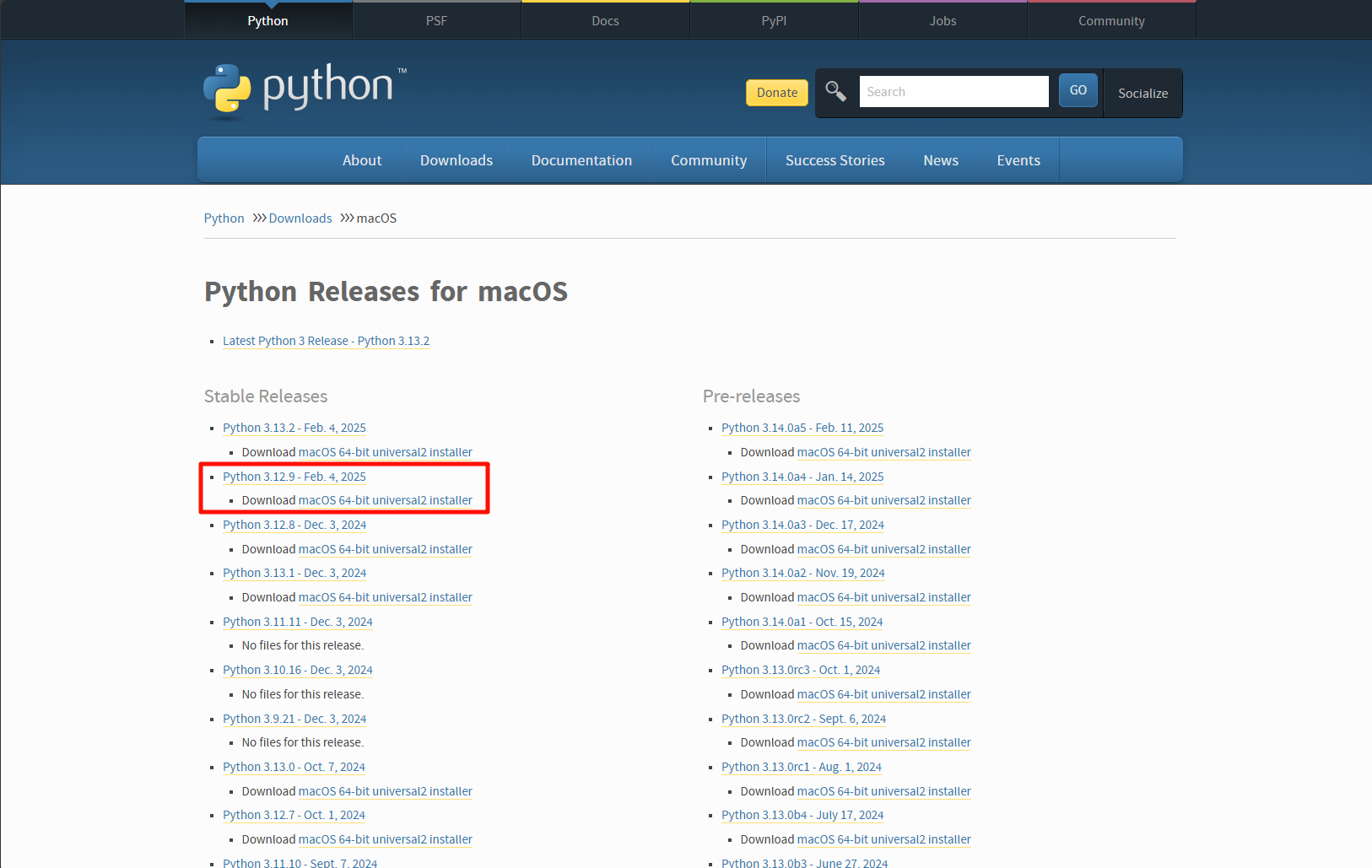
Task: Open Python 3.14.0a4 - Jan. 14, 2025 pre-release
Action: pyautogui.click(x=802, y=477)
